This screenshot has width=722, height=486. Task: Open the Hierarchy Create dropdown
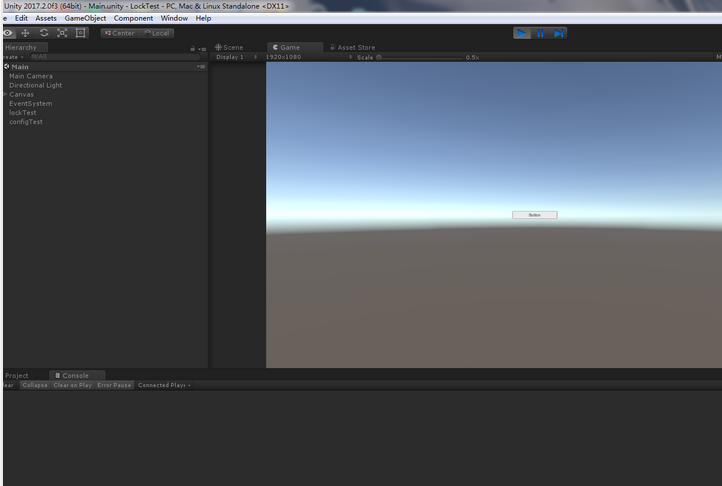[x=13, y=57]
